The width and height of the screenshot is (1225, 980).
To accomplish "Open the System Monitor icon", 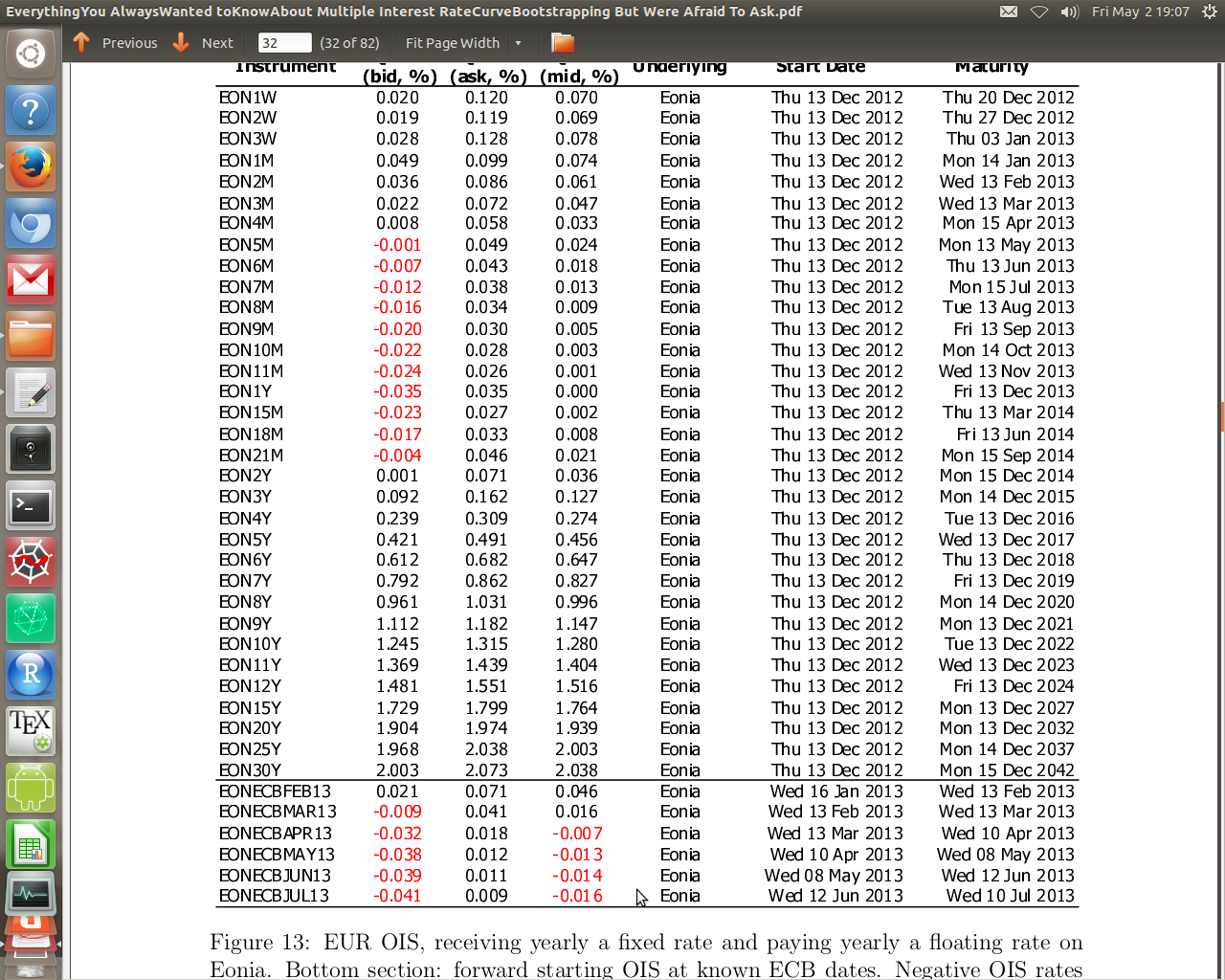I will pos(31,895).
